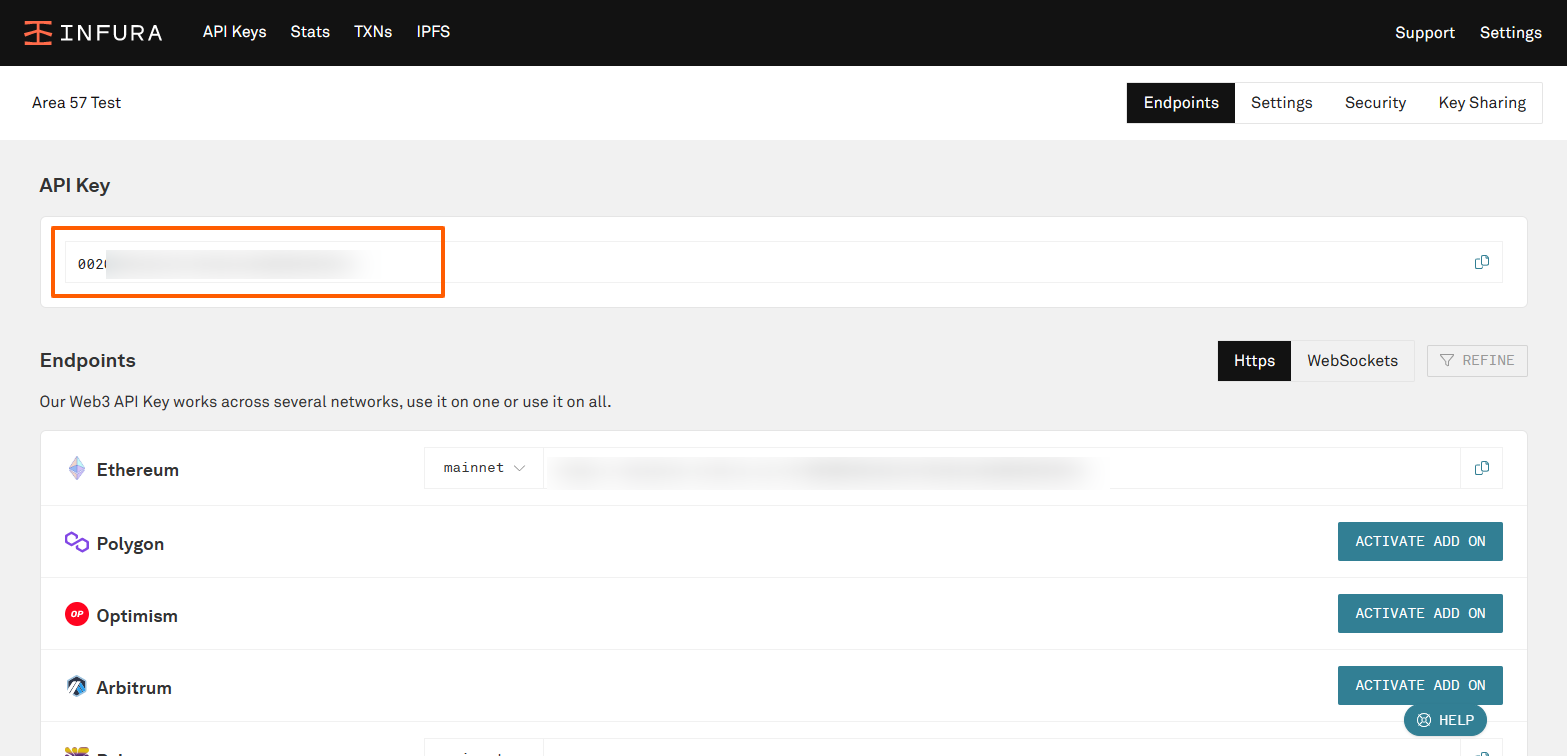Open the IPFS page
This screenshot has height=756, width=1567.
tap(433, 32)
